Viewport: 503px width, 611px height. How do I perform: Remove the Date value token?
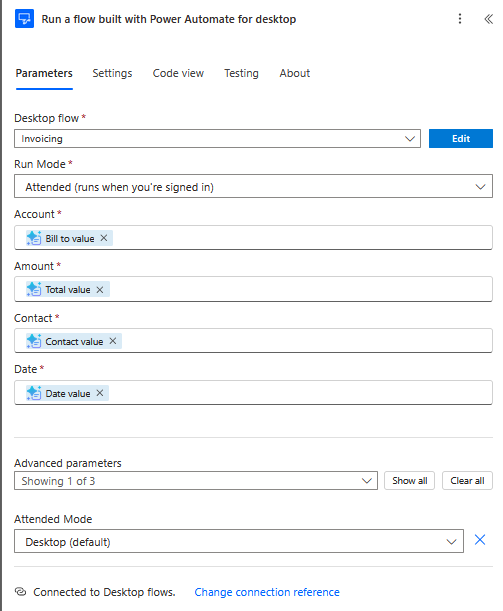pos(100,393)
